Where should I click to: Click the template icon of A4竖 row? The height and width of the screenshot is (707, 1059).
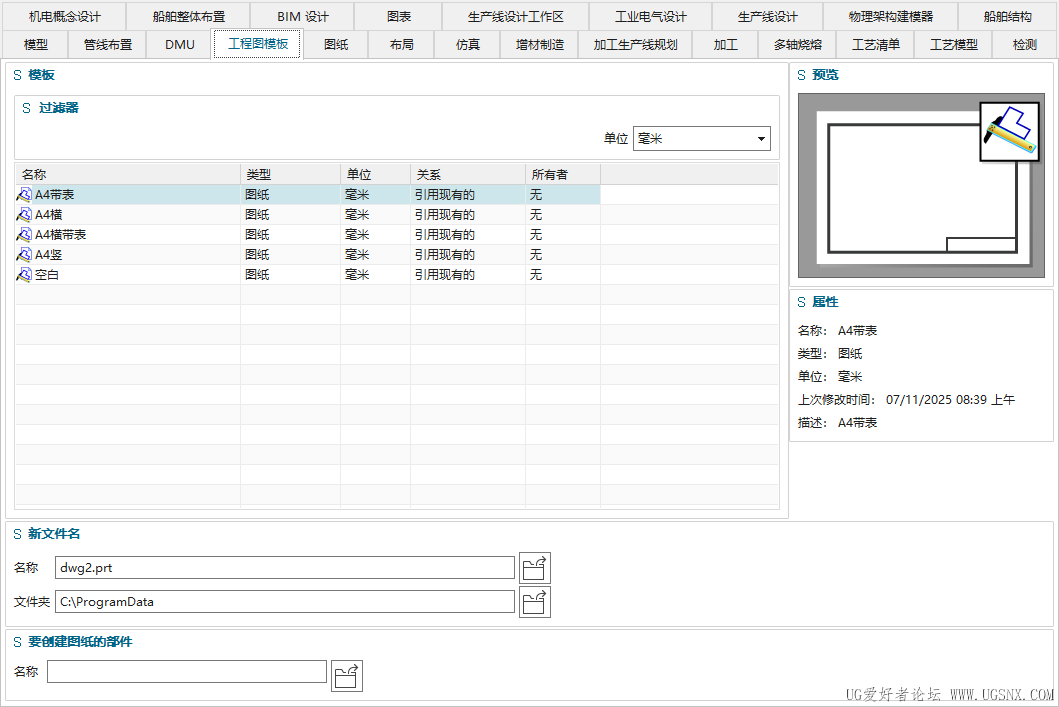(x=24, y=255)
